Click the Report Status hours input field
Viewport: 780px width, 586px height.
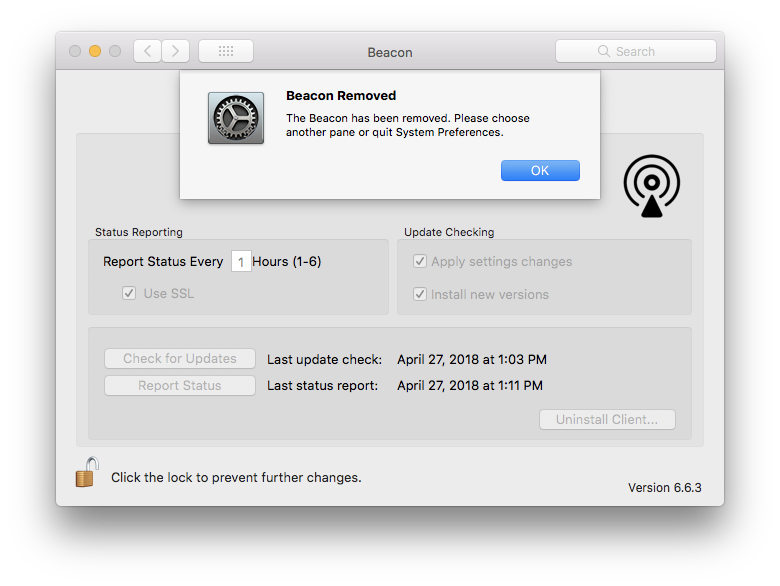241,262
